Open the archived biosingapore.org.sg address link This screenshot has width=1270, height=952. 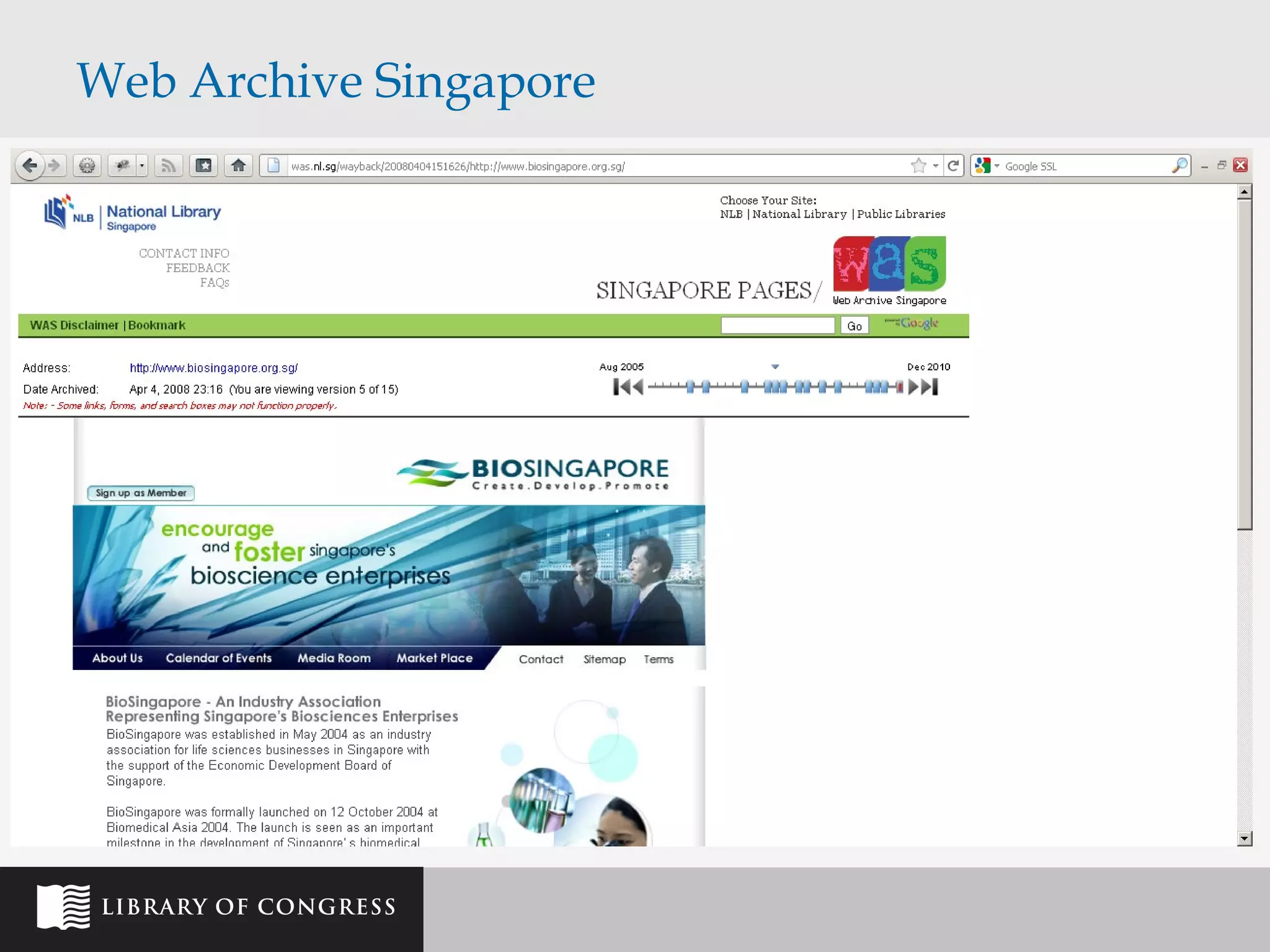(213, 368)
